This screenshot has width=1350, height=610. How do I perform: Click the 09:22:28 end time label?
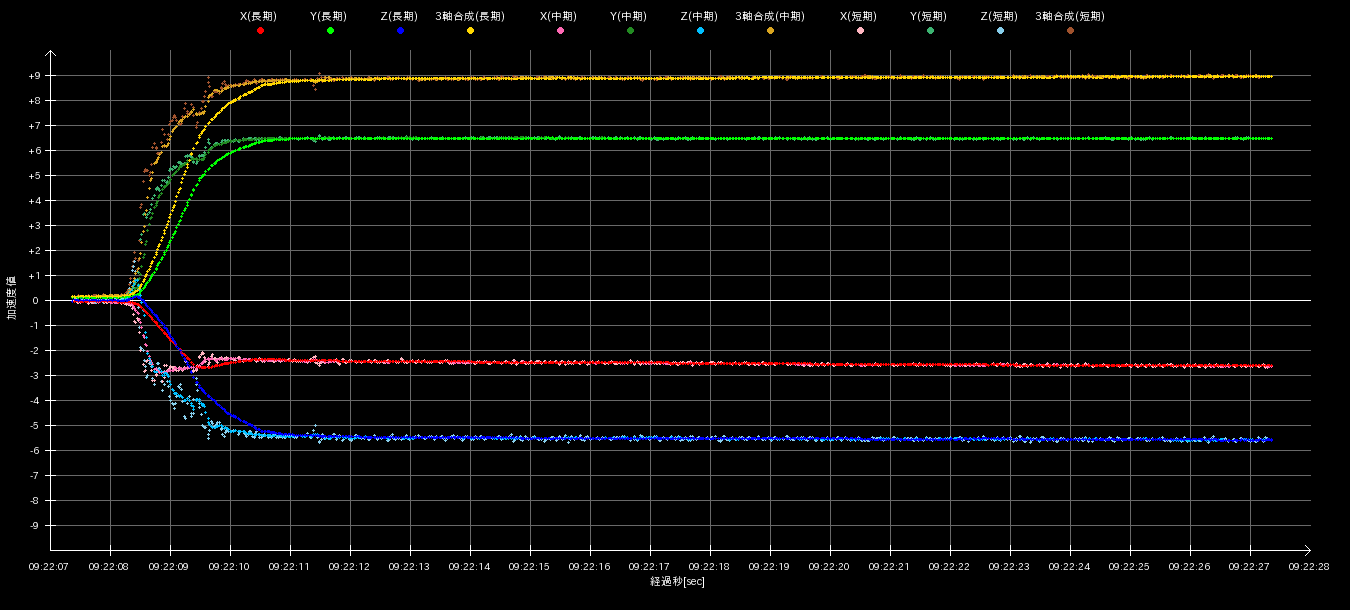coord(1309,566)
